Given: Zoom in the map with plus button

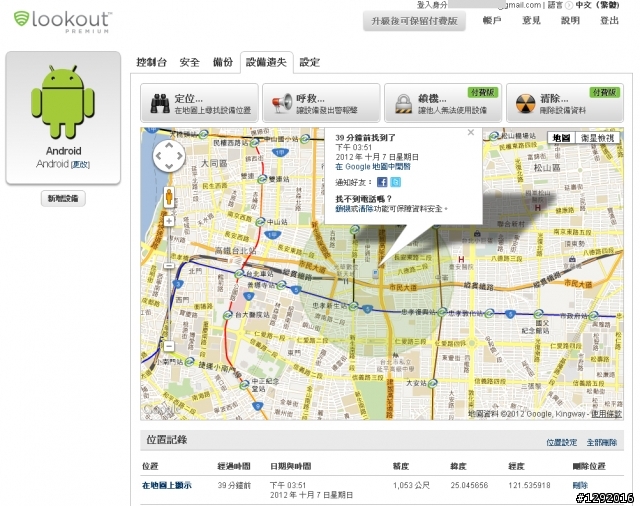Looking at the screenshot, I should (x=169, y=221).
